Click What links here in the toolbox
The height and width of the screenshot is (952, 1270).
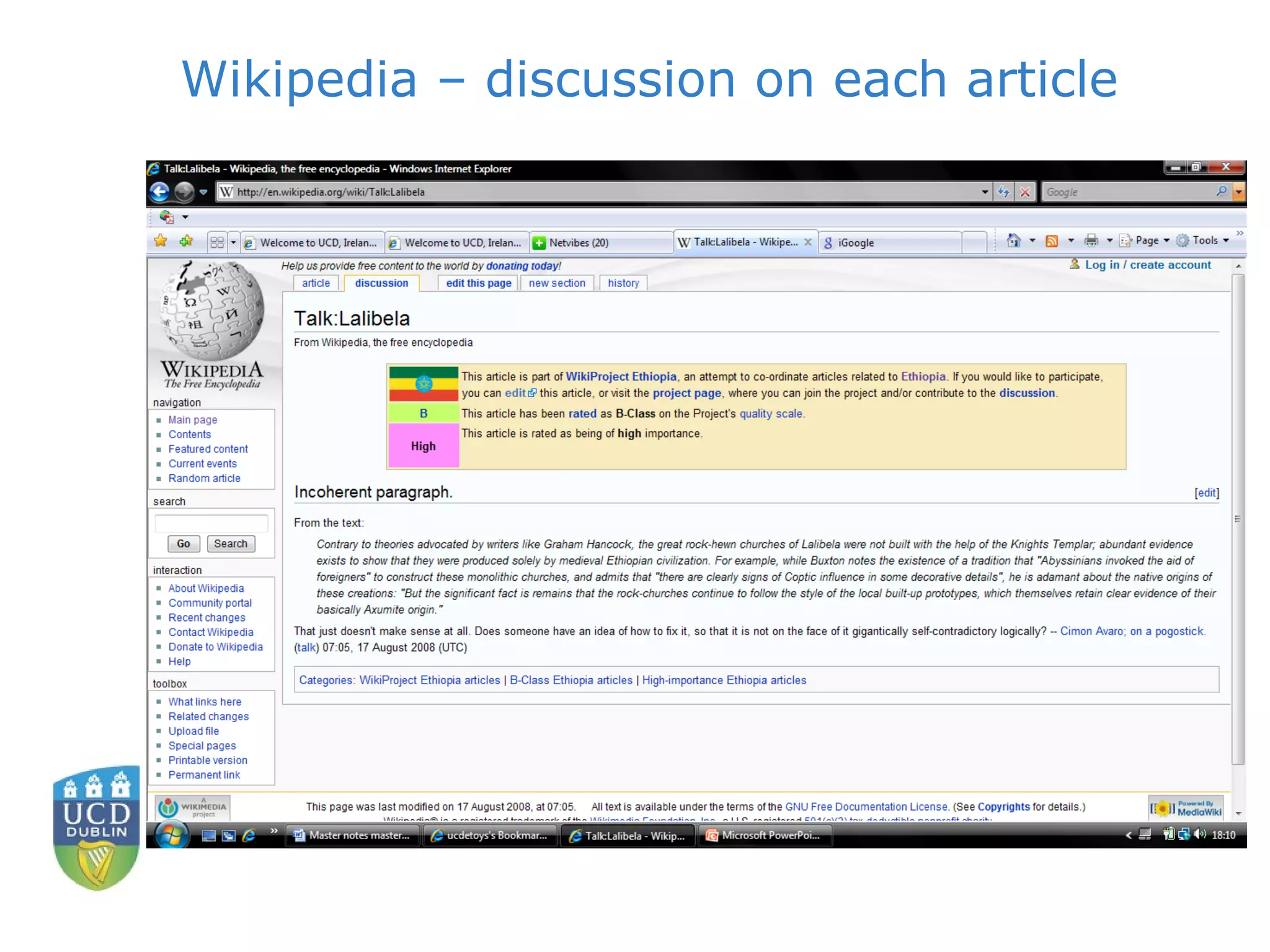click(x=205, y=702)
